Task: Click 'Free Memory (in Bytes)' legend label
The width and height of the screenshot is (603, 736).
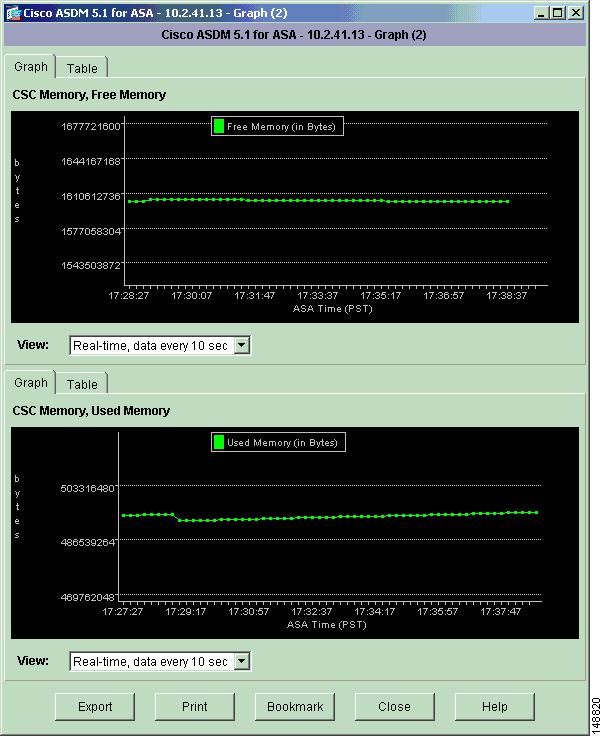Action: tap(281, 127)
